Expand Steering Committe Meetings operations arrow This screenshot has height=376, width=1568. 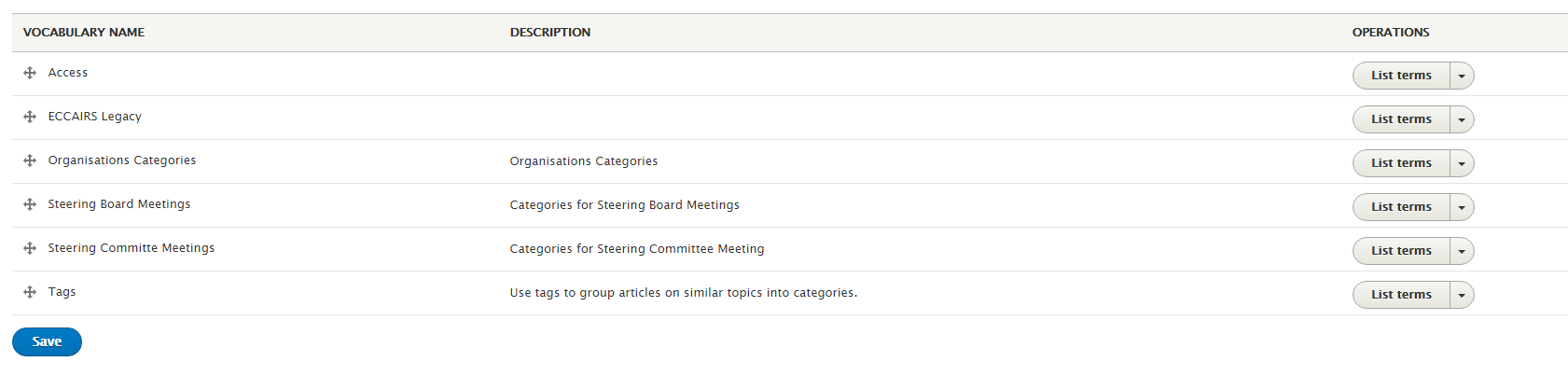click(x=1462, y=251)
